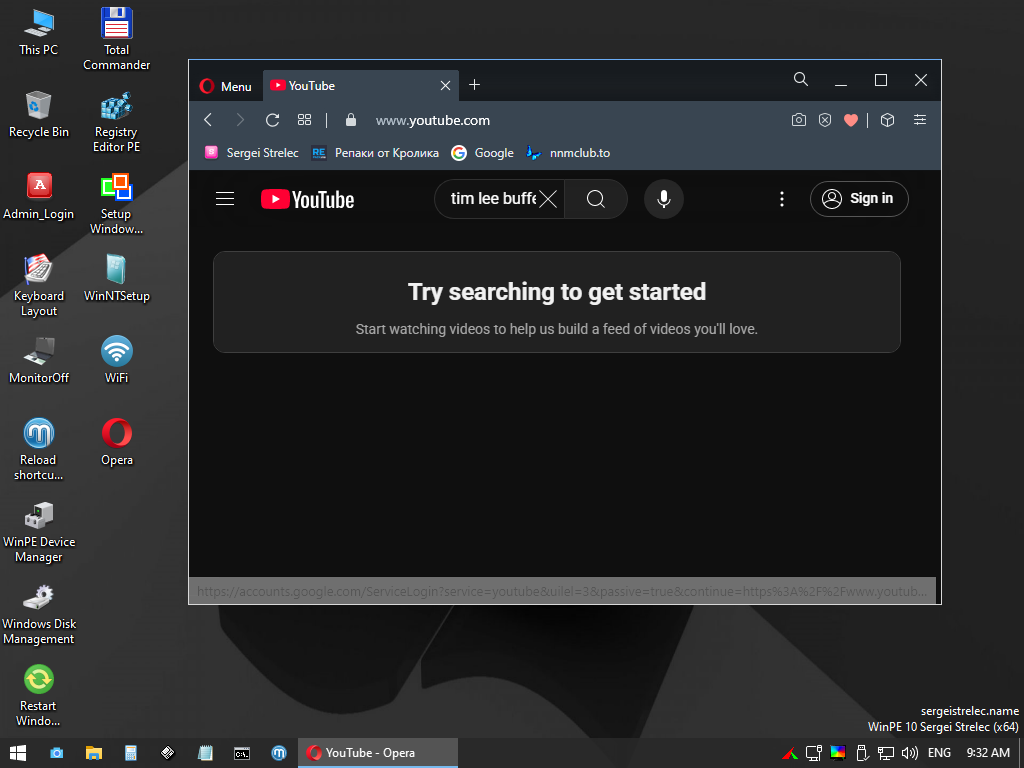Open the Sergei Strelec bookmark
This screenshot has width=1024, height=768.
251,153
